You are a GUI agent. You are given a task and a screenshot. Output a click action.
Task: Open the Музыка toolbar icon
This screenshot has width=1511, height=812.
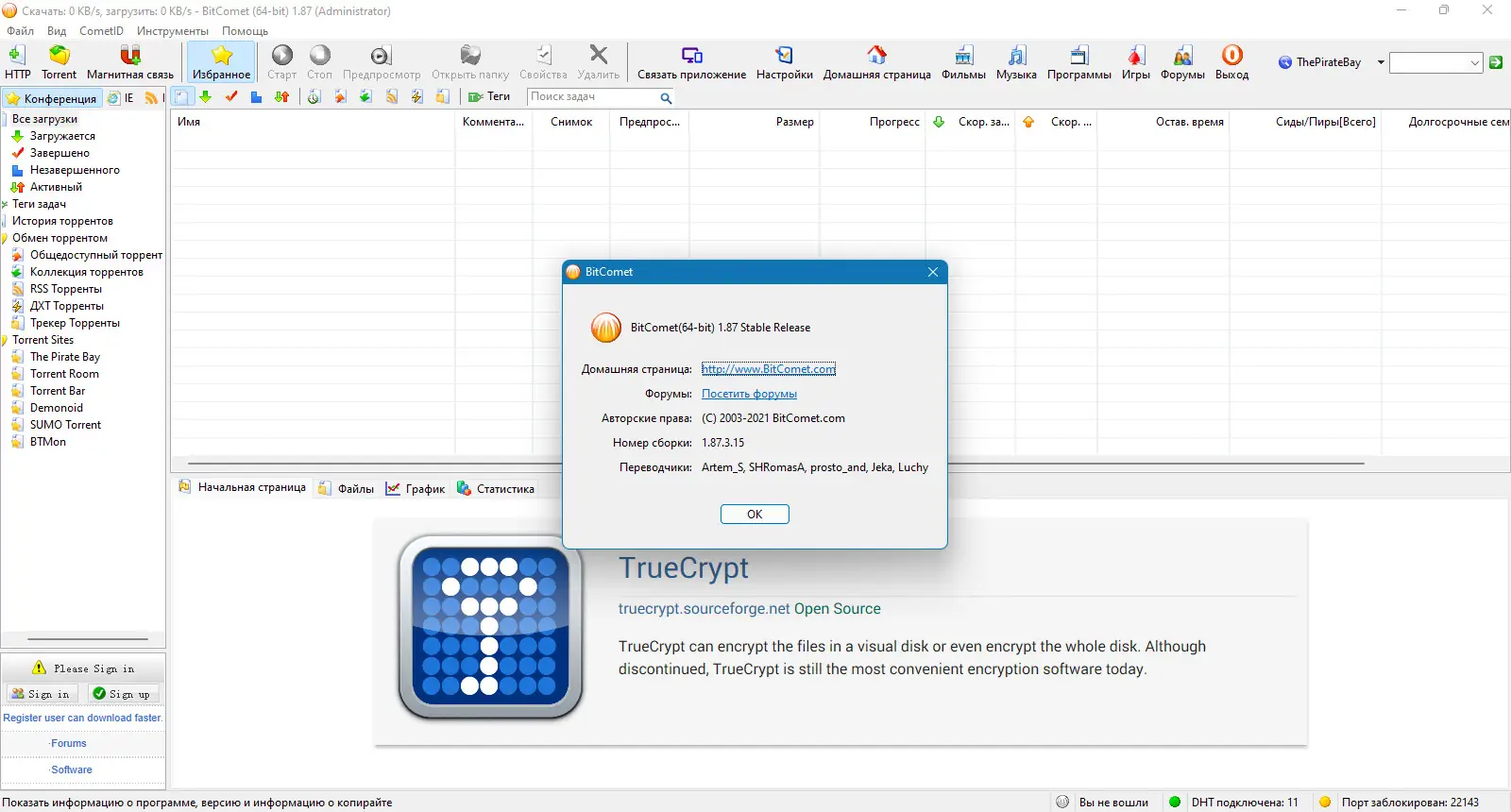(x=1016, y=62)
